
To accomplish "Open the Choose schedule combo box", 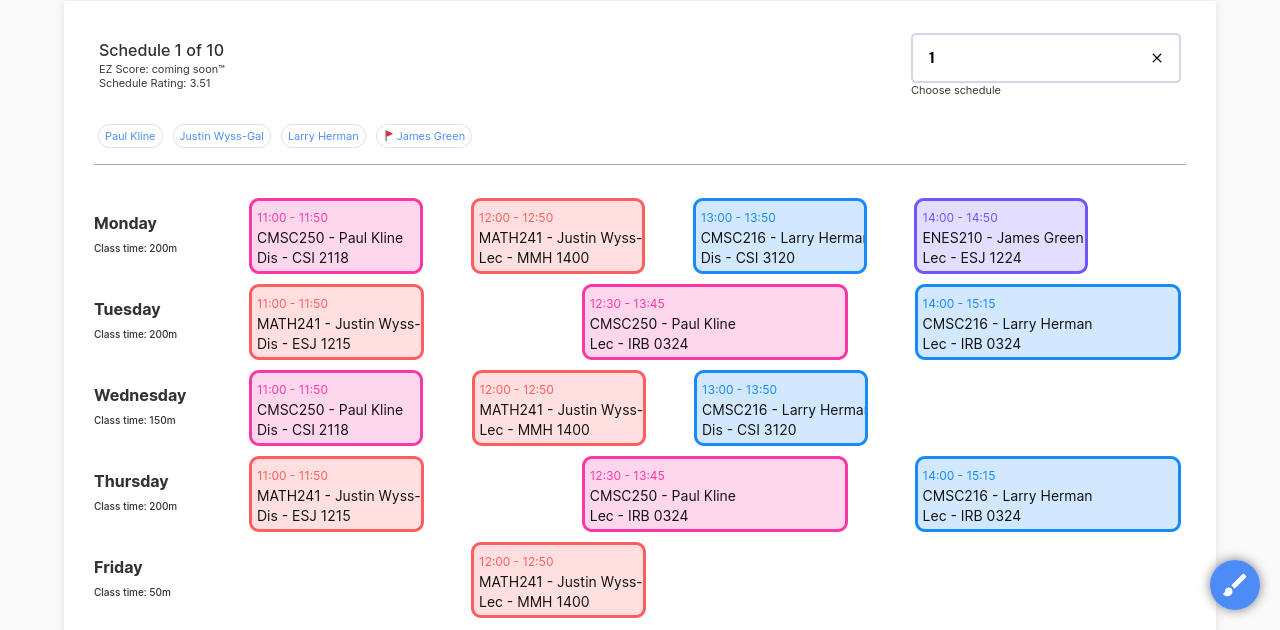I will tap(1030, 58).
